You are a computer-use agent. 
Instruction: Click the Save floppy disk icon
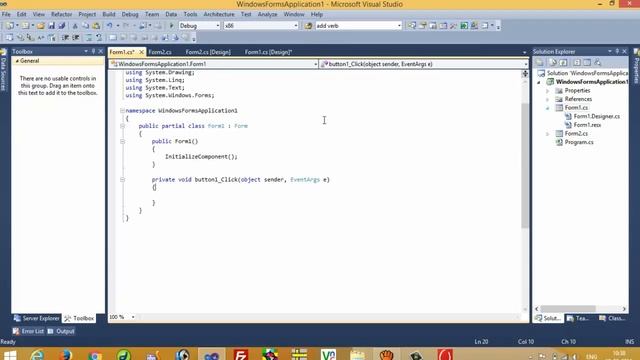click(x=51, y=26)
